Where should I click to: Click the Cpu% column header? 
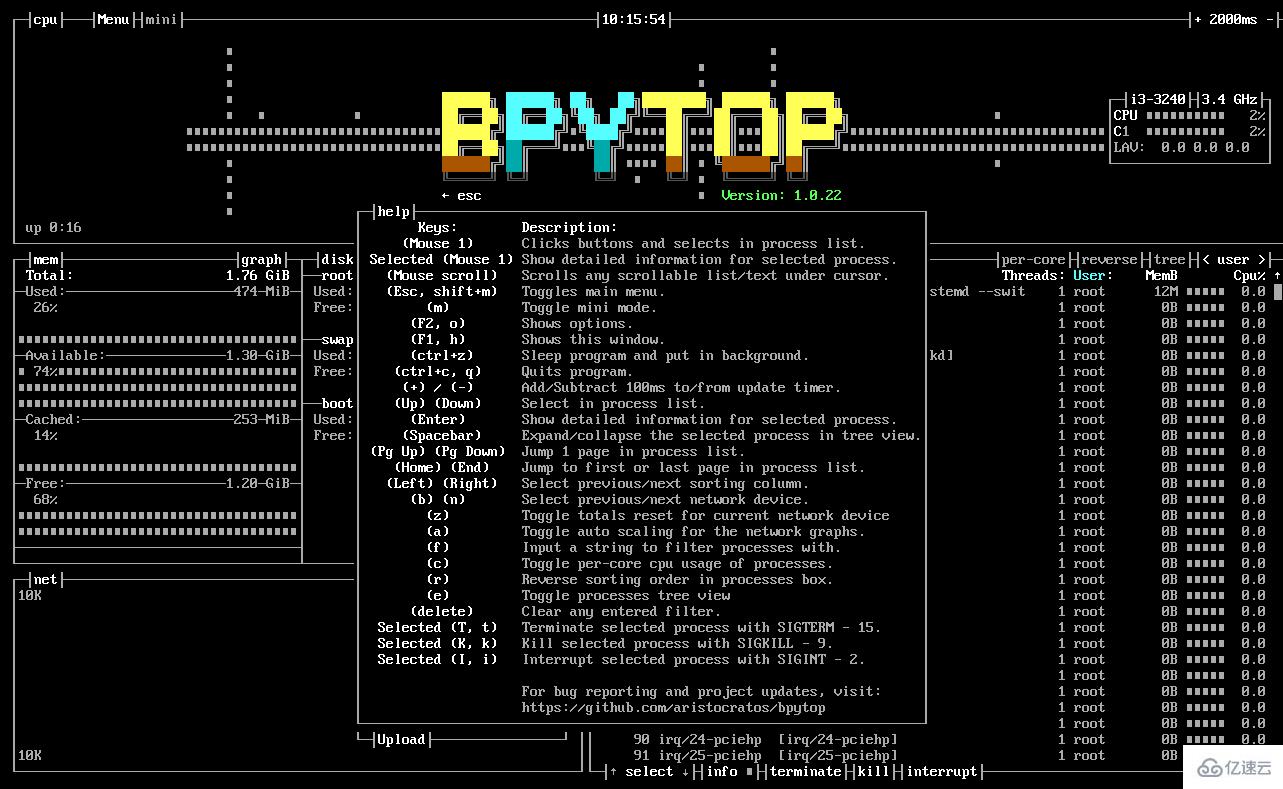click(x=1249, y=275)
